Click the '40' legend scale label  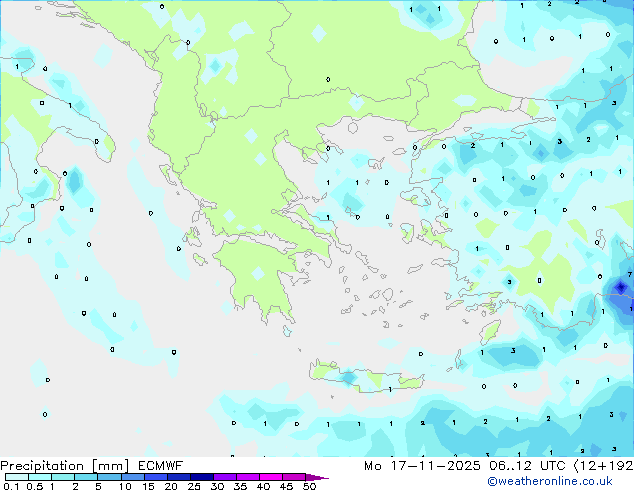pyautogui.click(x=263, y=486)
